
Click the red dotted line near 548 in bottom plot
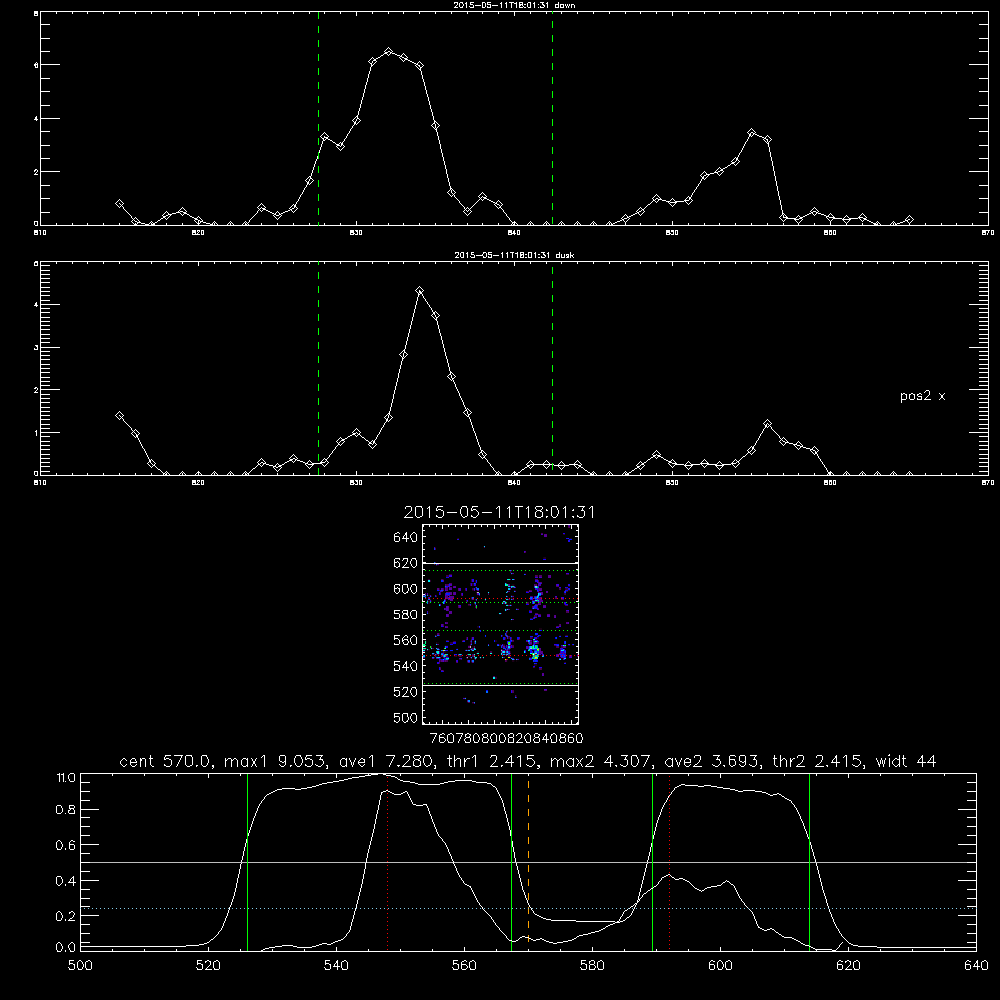click(387, 861)
